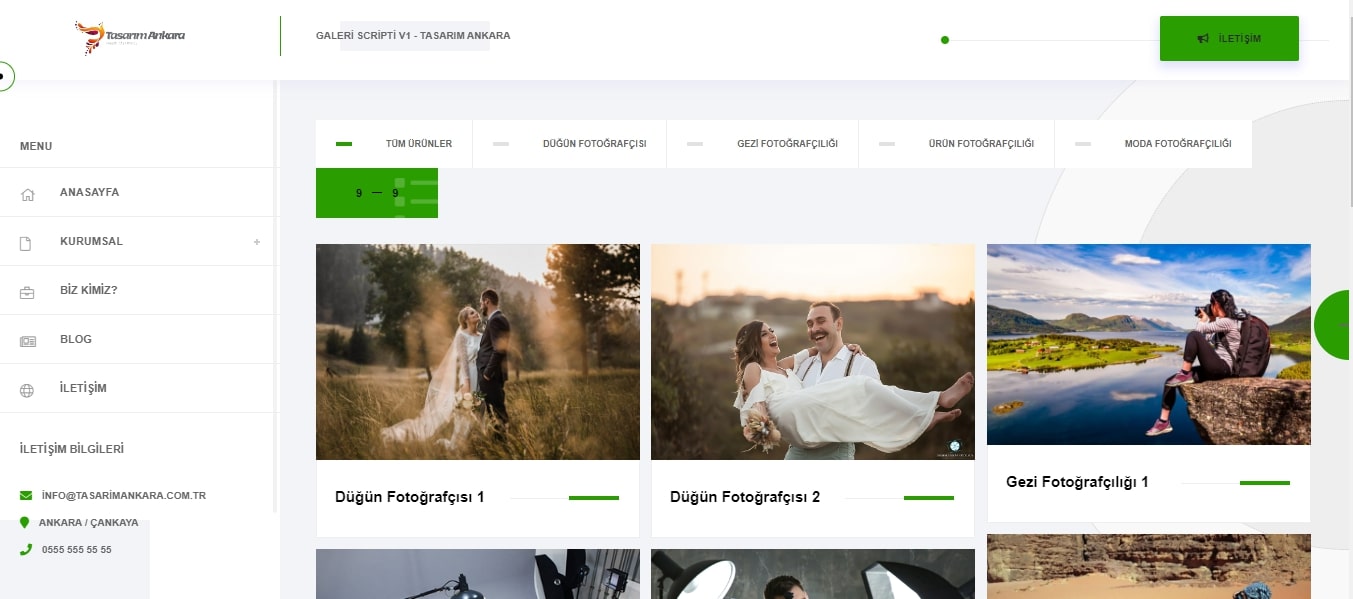Click the home icon beside ANASAYFA
Screen dimensions: 1353x599
(x=27, y=193)
